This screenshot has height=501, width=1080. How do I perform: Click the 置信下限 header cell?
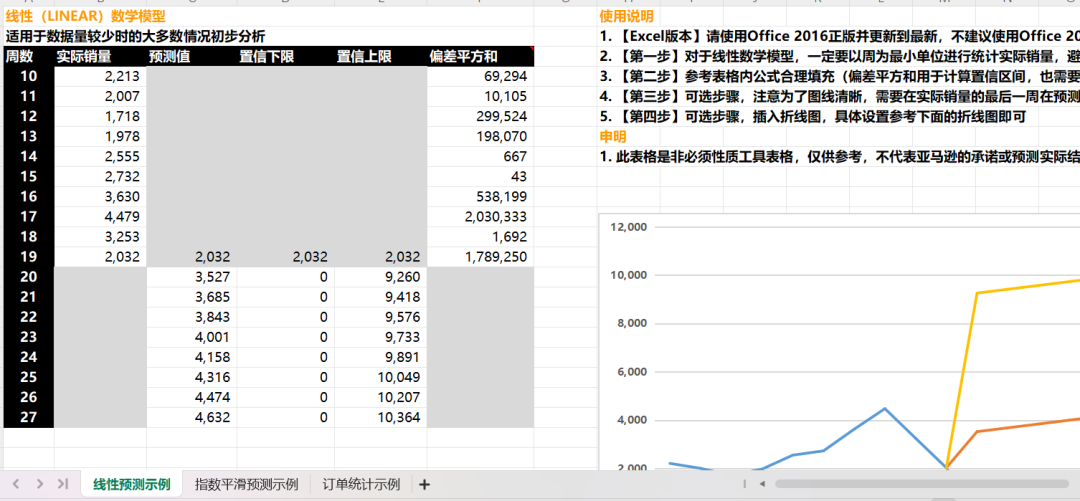pyautogui.click(x=285, y=57)
